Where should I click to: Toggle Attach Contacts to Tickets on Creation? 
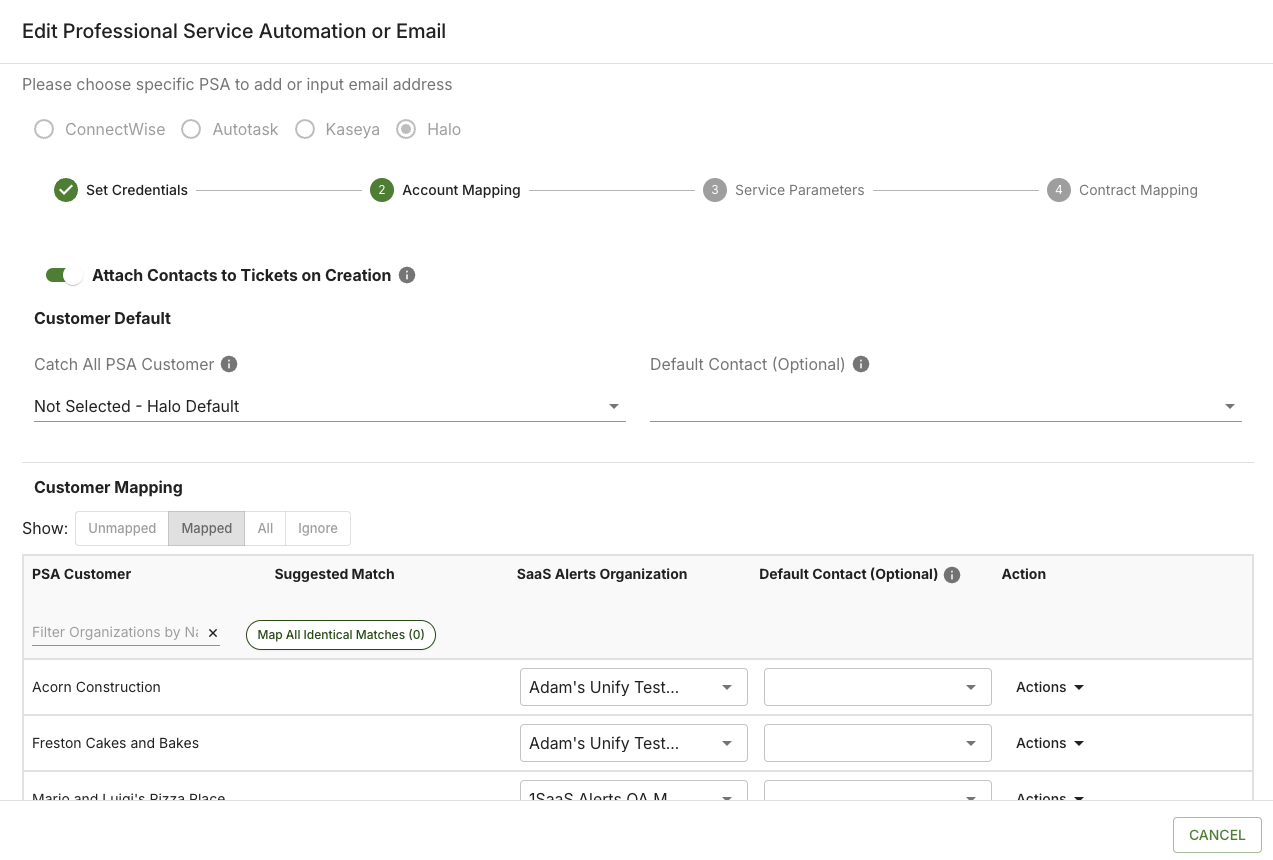[64, 275]
